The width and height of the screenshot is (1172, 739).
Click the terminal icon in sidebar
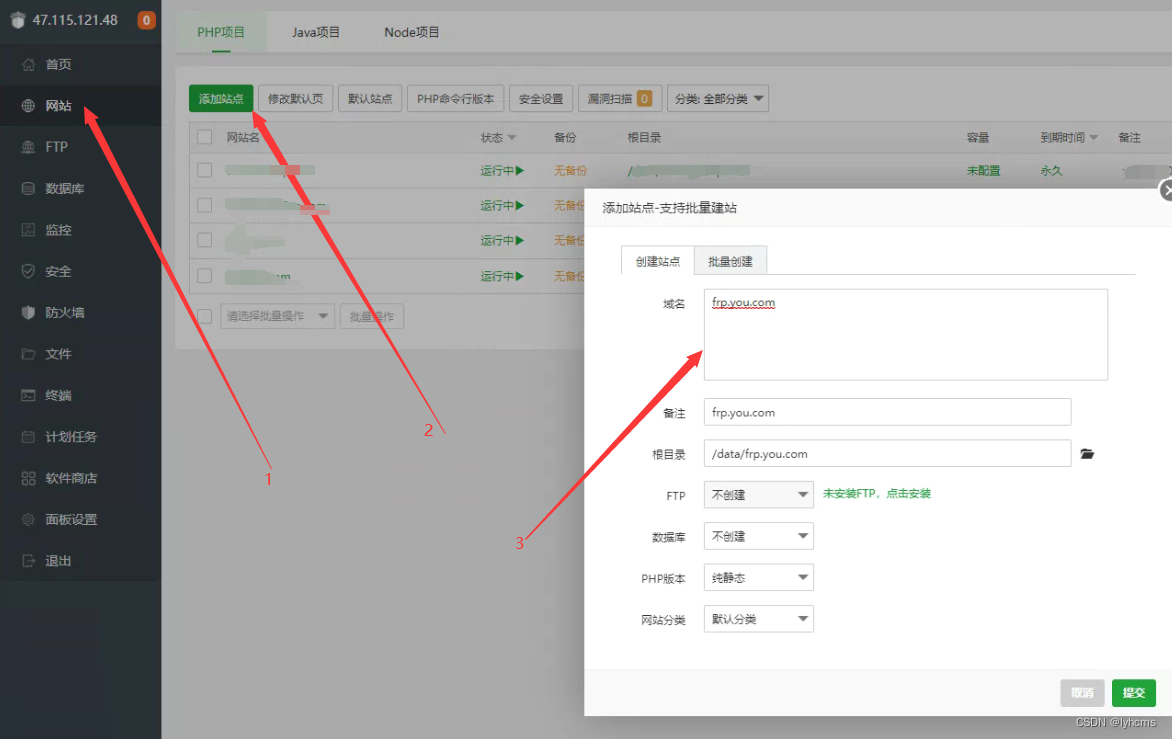[28, 396]
